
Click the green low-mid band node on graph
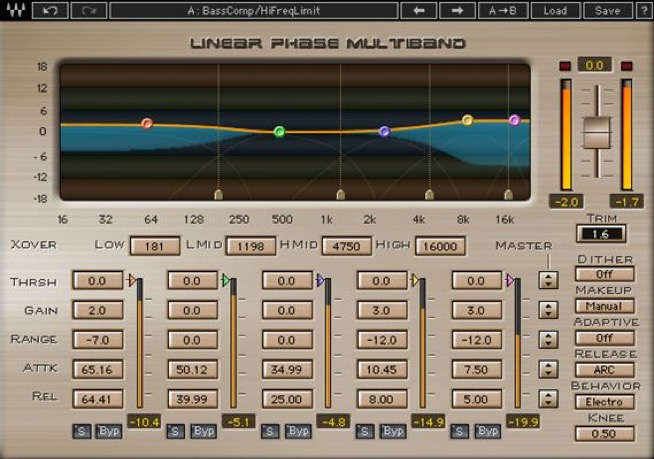279,132
